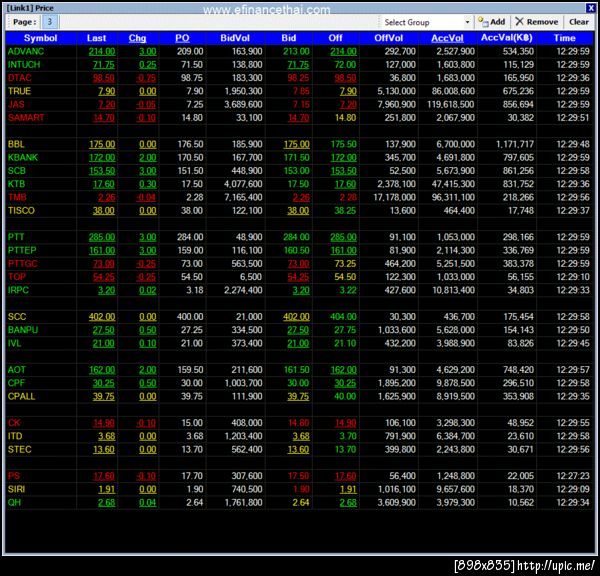This screenshot has height=576, width=600.
Task: Select the SCB symbol
Action: 17,171
